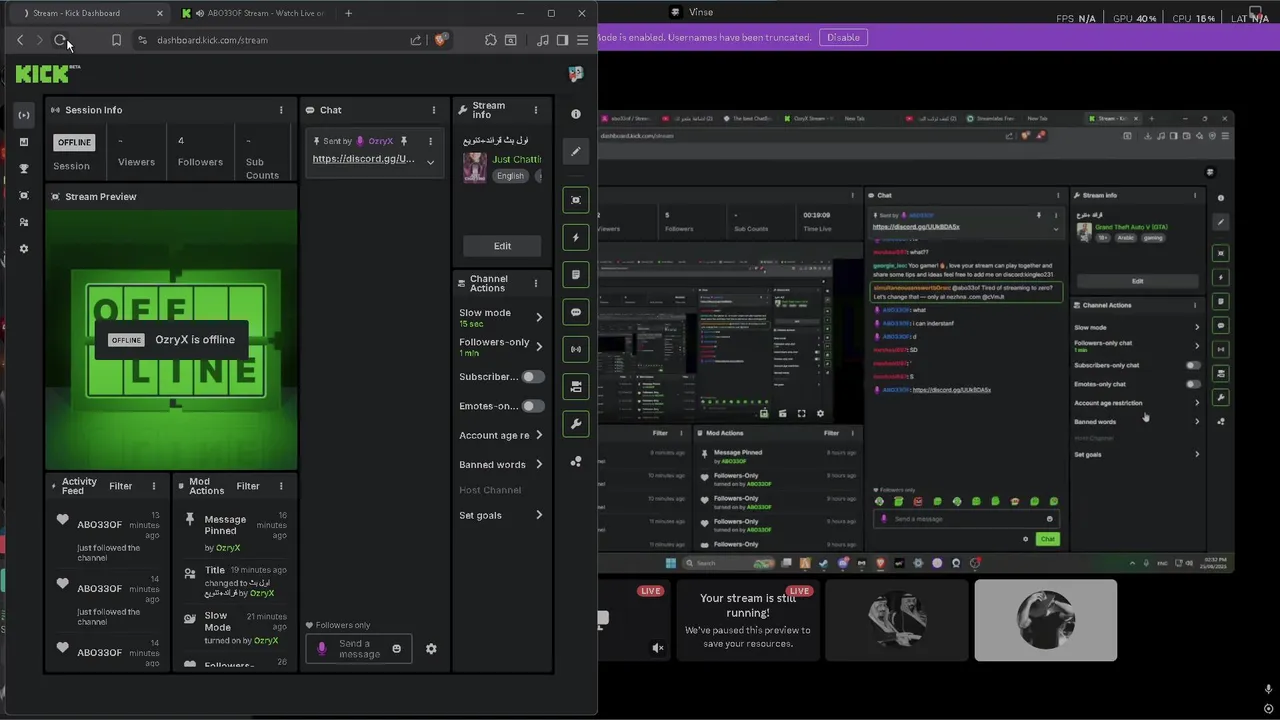Click the info icon in right widget bar
This screenshot has height=720, width=1280.
576,114
